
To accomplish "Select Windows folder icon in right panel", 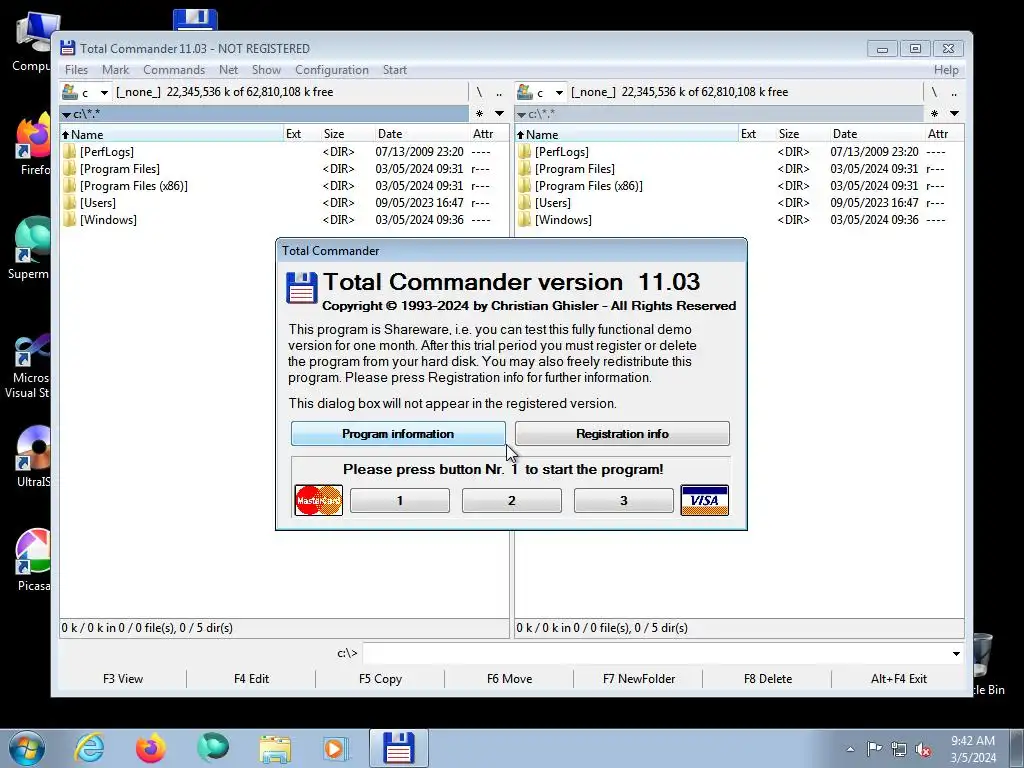I will click(x=524, y=219).
